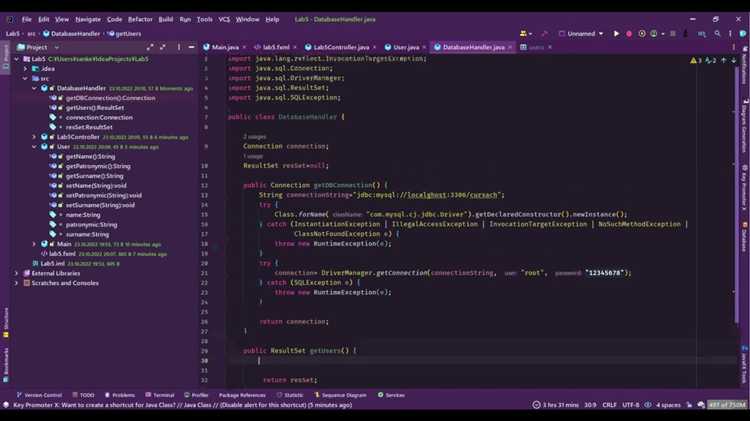The image size is (750, 421).
Task: Collapse the User class node
Action: [x=34, y=147]
